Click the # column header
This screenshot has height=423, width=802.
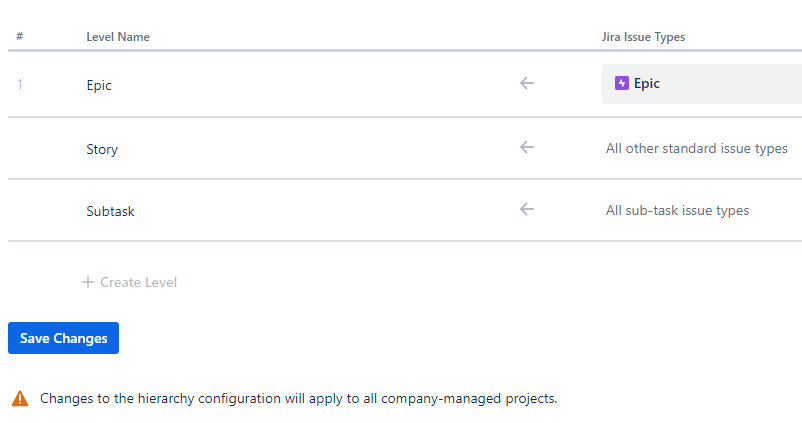(x=20, y=37)
